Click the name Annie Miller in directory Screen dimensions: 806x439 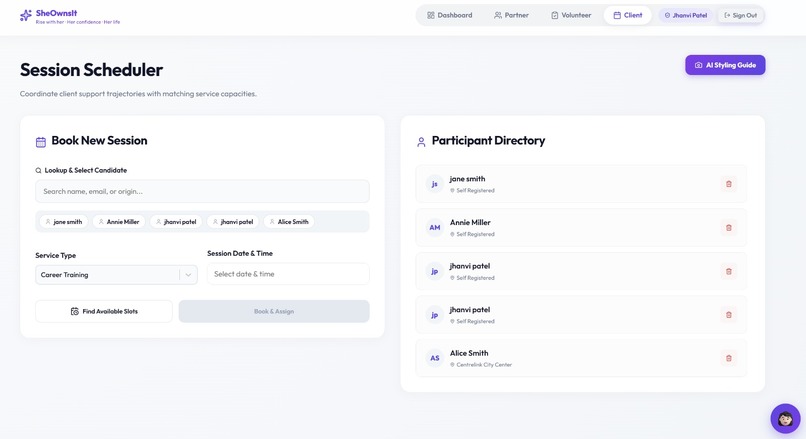pos(470,223)
